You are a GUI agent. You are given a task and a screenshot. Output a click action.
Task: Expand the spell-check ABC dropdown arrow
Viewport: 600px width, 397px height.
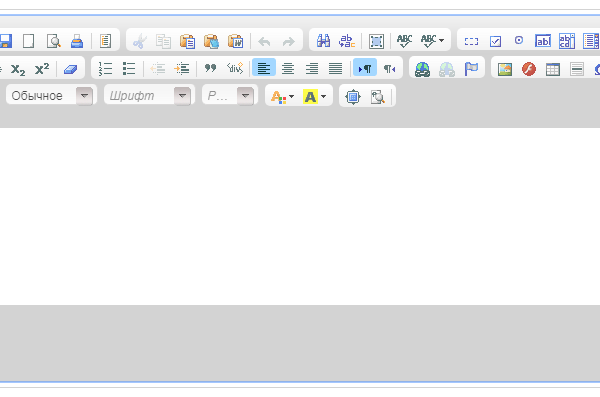click(442, 40)
